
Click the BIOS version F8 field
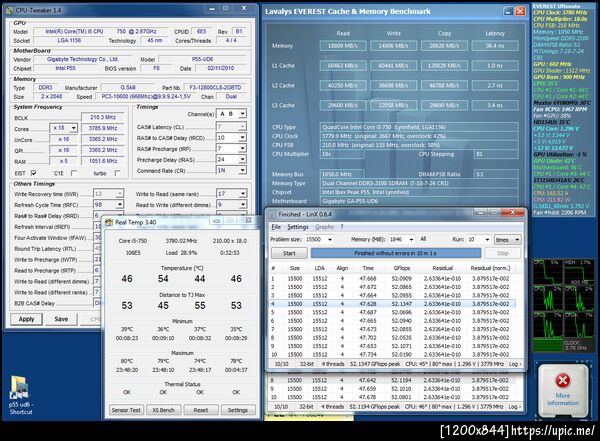point(156,69)
